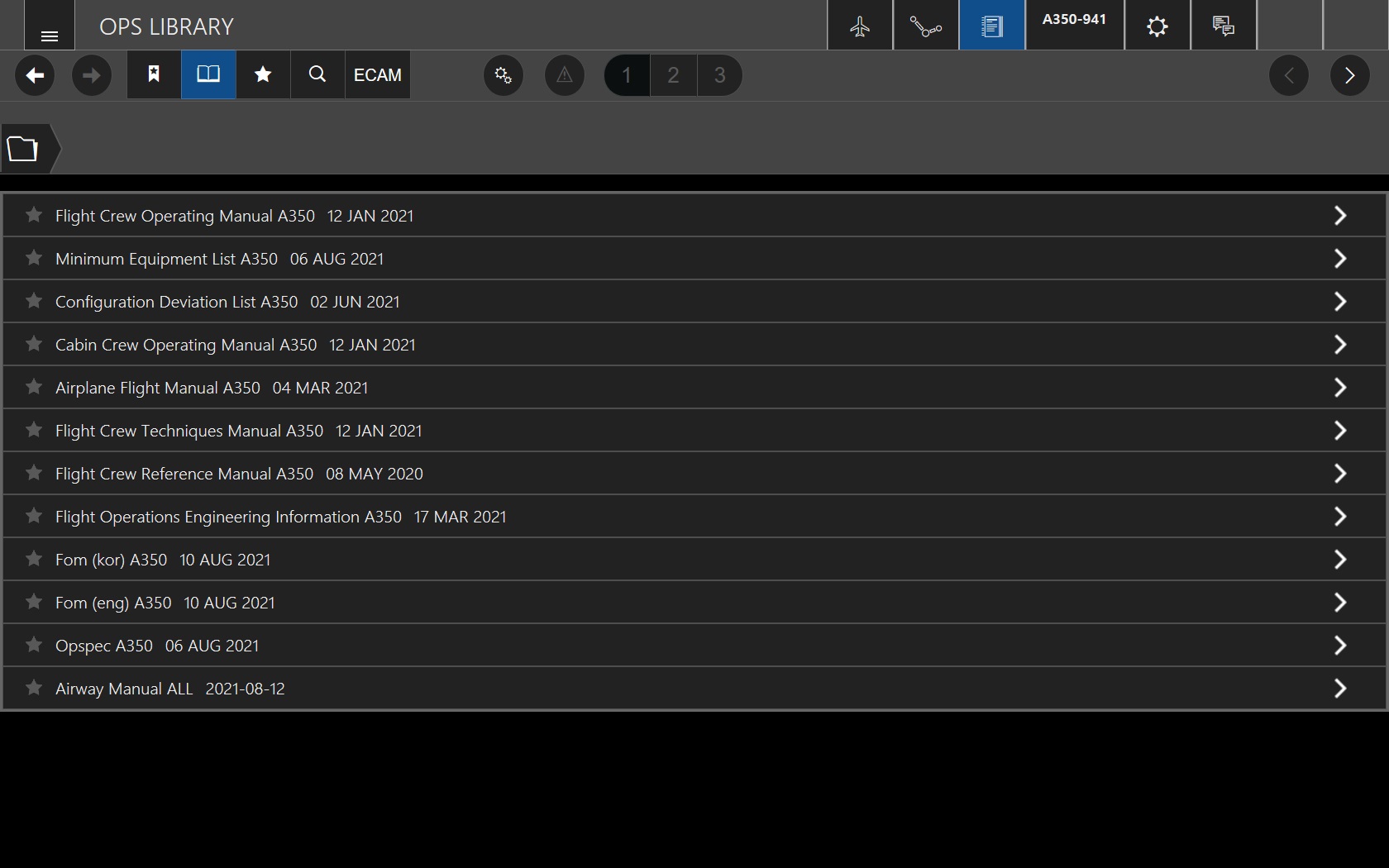Select the open book reading view icon

[208, 75]
